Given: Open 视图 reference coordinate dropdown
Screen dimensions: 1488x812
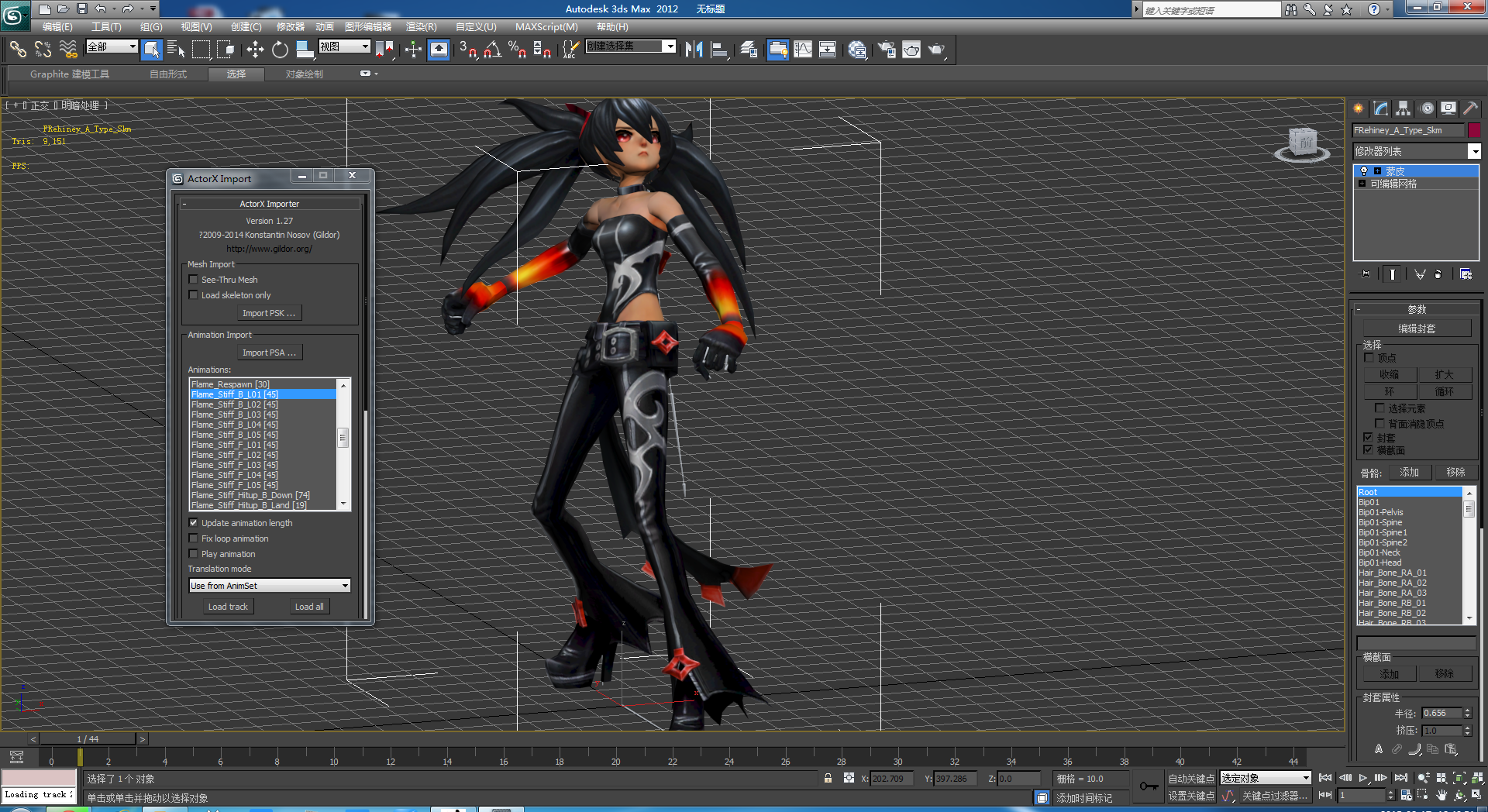Looking at the screenshot, I should (344, 46).
